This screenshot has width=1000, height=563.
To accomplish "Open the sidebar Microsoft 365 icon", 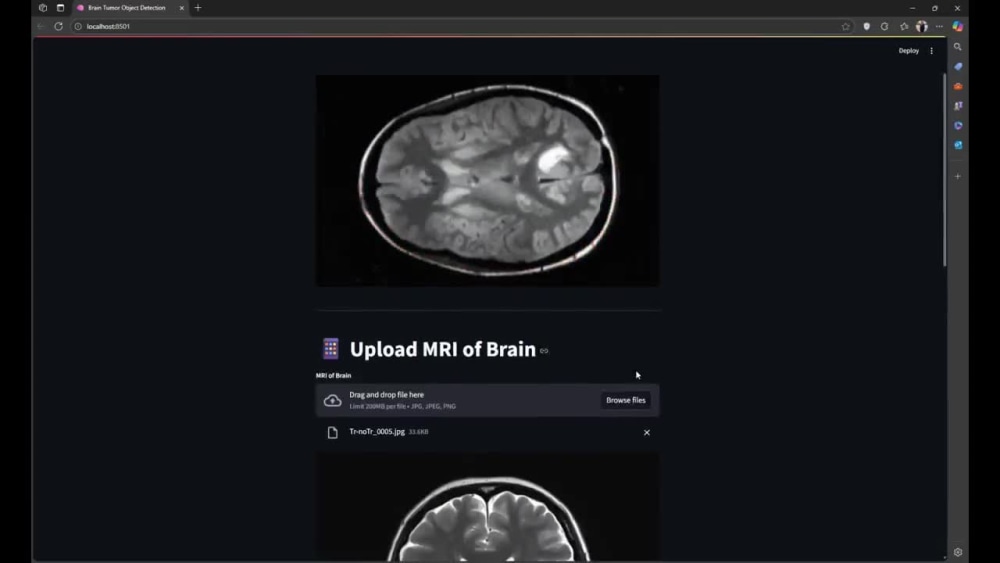I will (957, 126).
